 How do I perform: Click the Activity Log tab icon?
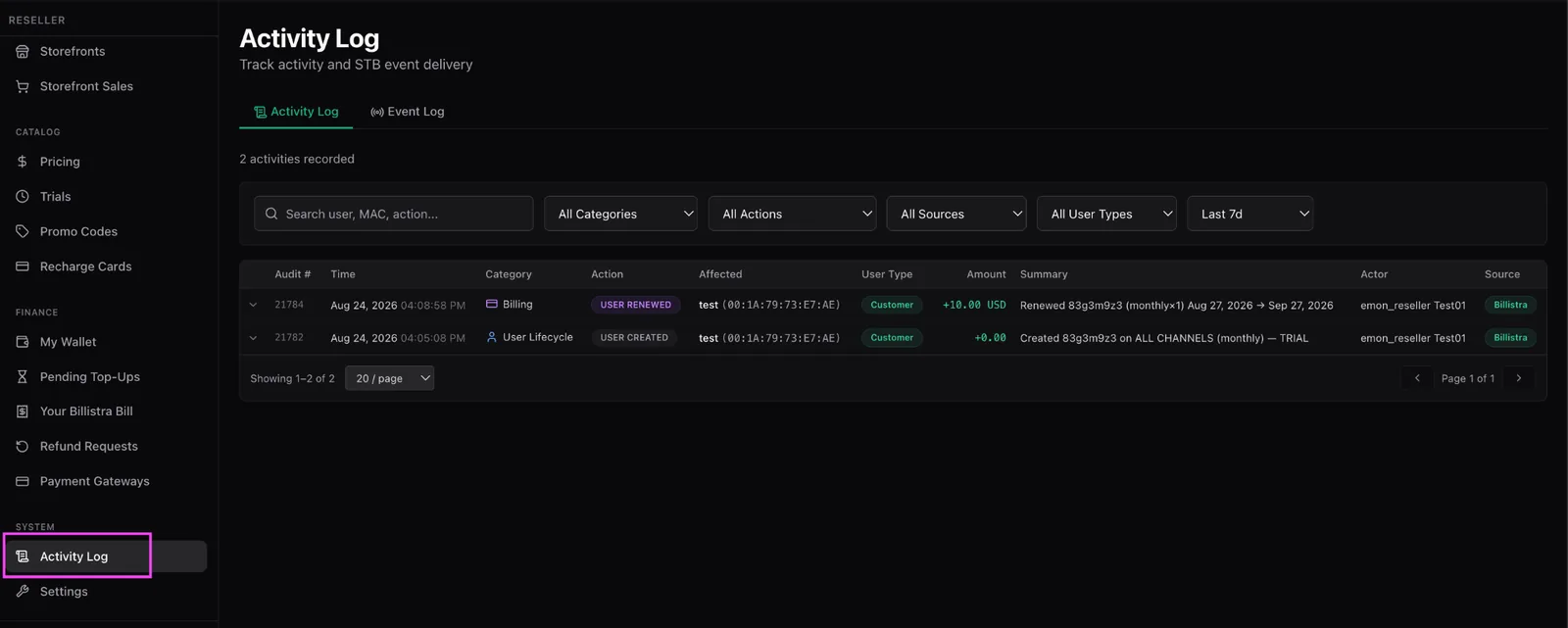(x=260, y=112)
